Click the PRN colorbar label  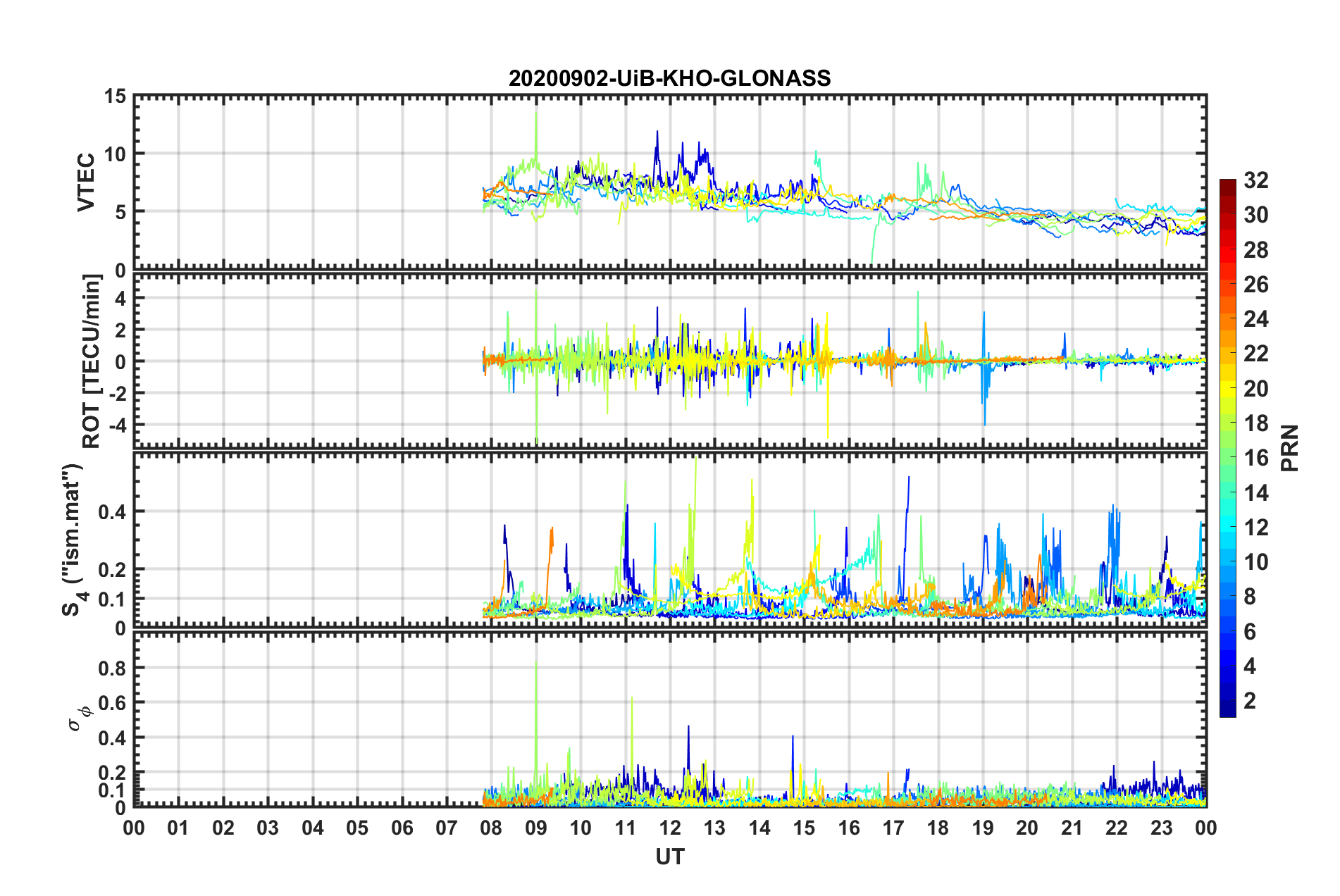(x=1290, y=448)
